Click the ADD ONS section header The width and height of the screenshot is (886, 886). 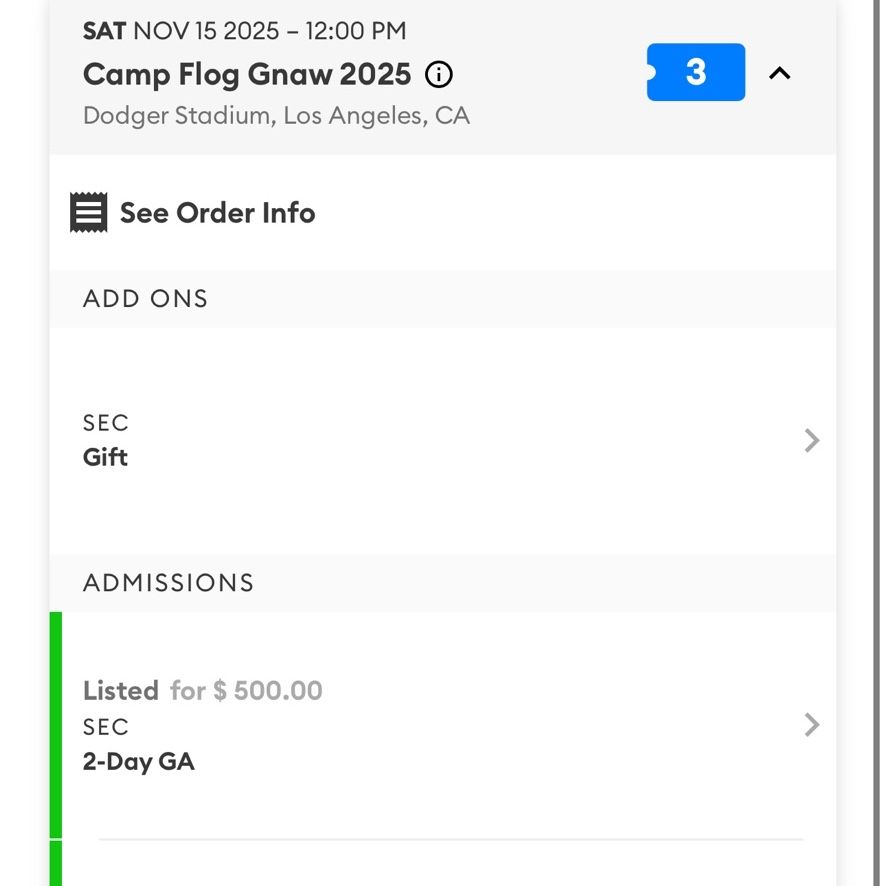tap(145, 299)
